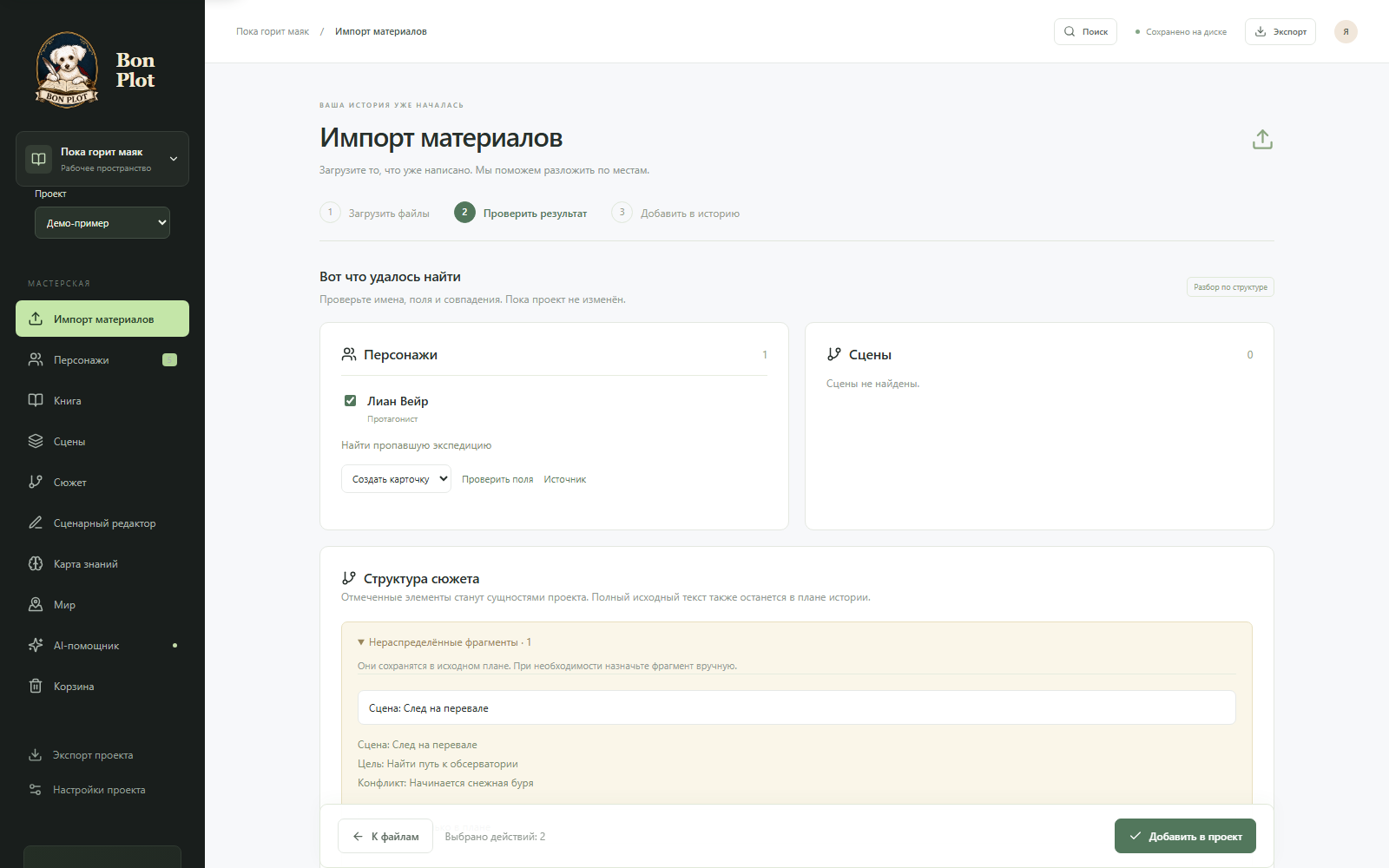Click the Персонажи card people icon

pyautogui.click(x=349, y=354)
